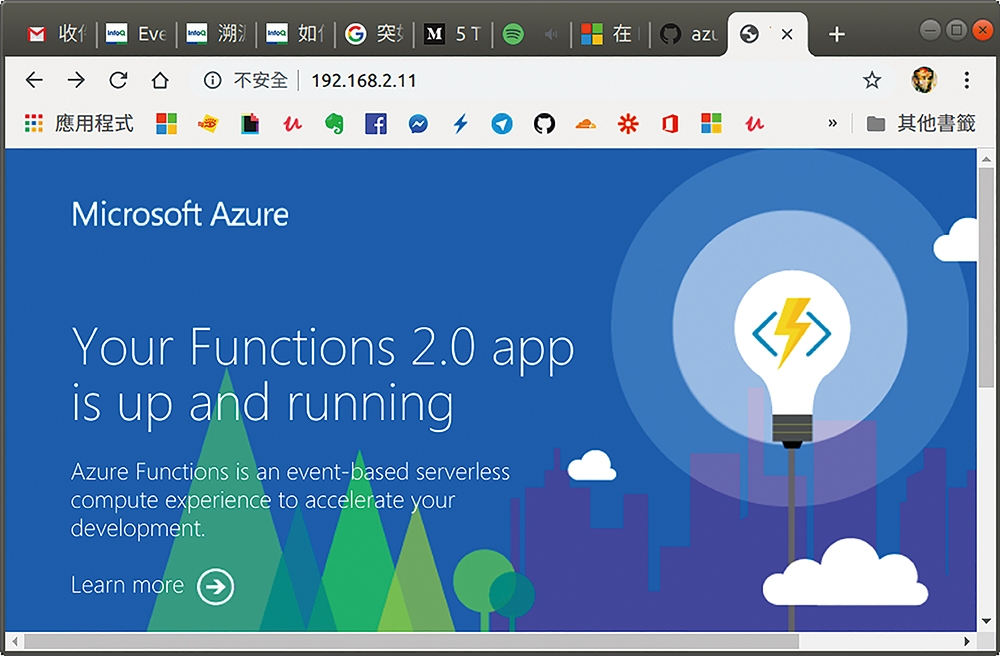This screenshot has width=1000, height=656.
Task: Minimize the browser window
Action: [930, 30]
